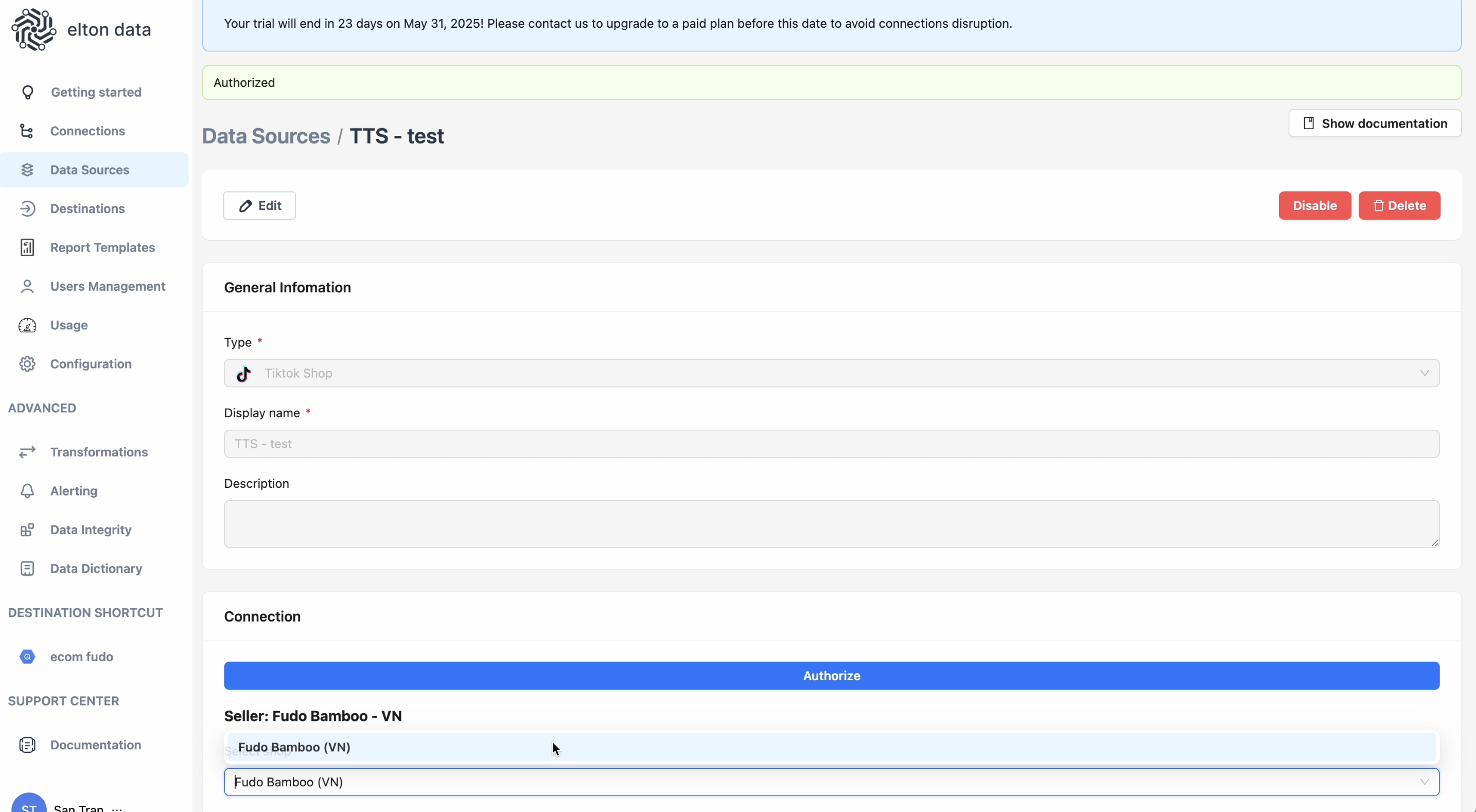The width and height of the screenshot is (1476, 812).
Task: Click the Description text area
Action: [x=831, y=524]
